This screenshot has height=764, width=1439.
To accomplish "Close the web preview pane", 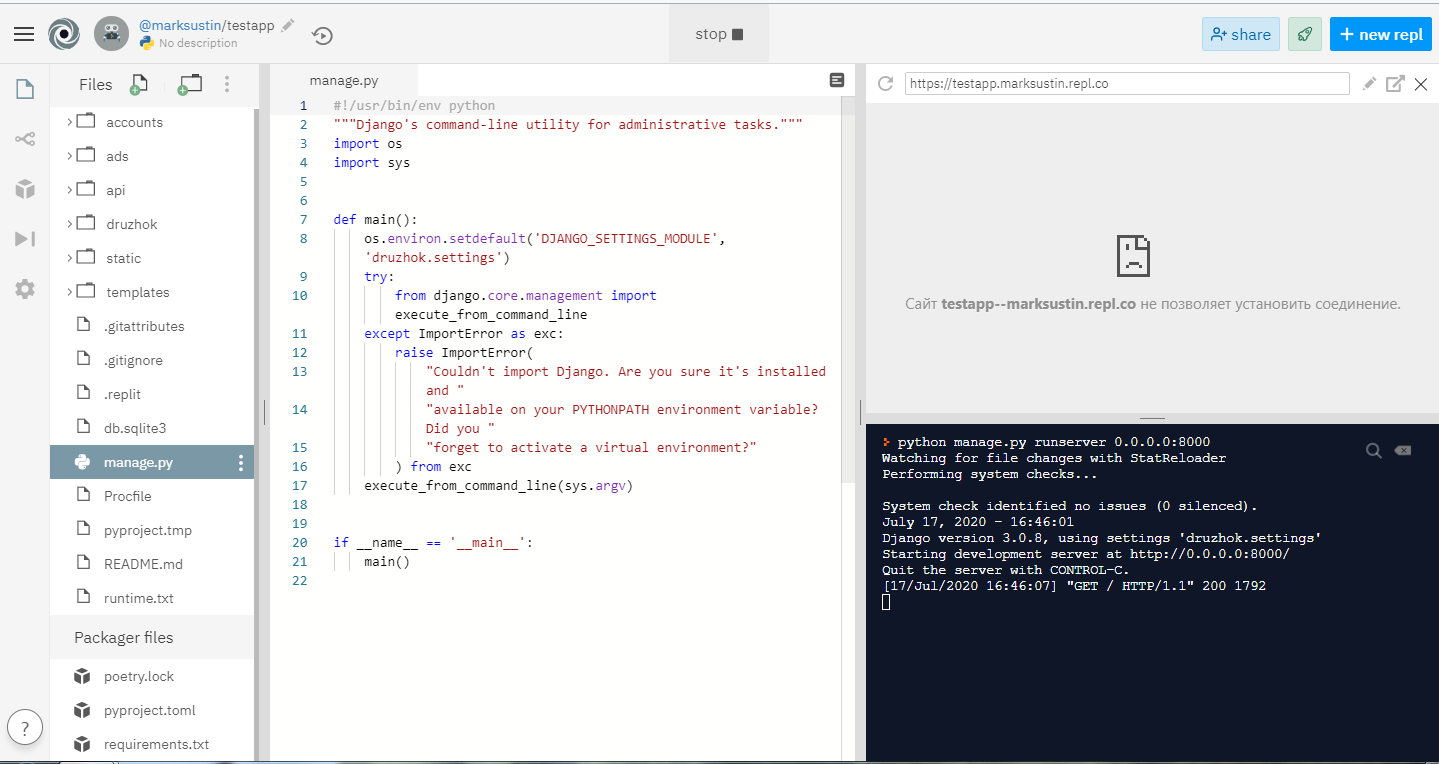I will coord(1421,84).
